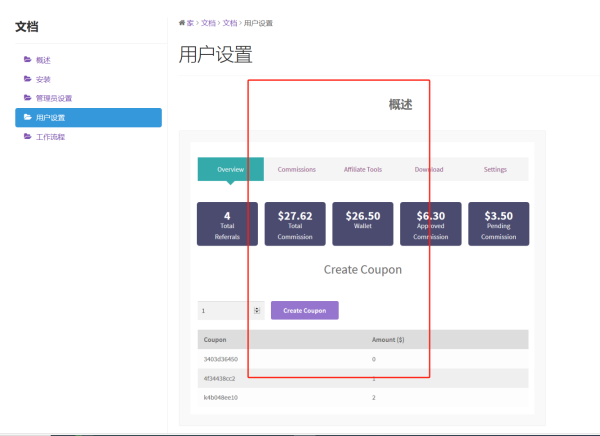Click the open folder icon beside 用户设置
600x436 pixels.
[x=28, y=117]
